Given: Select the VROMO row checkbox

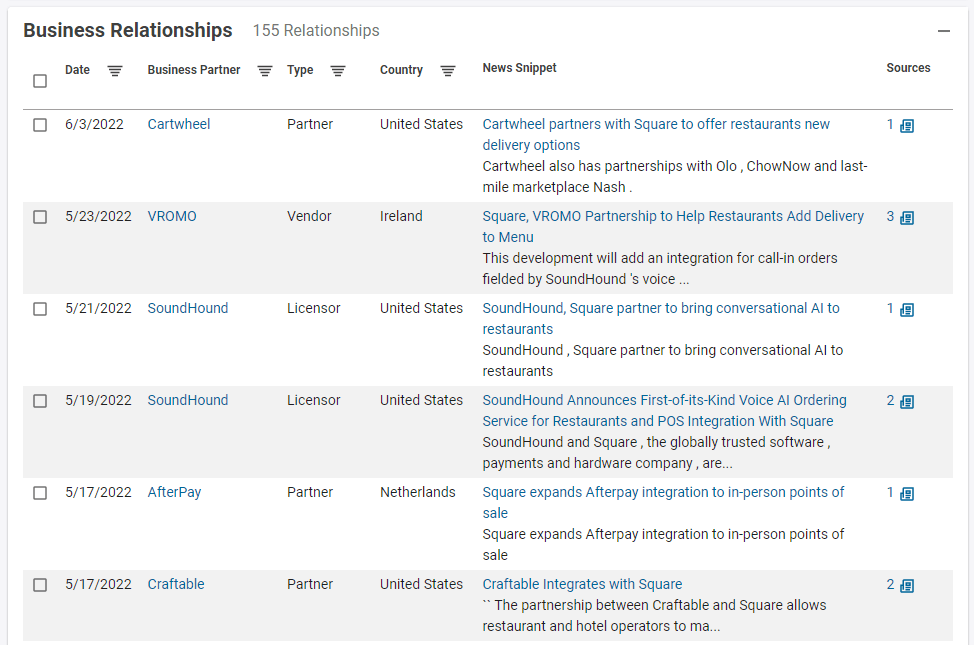Looking at the screenshot, I should [40, 217].
